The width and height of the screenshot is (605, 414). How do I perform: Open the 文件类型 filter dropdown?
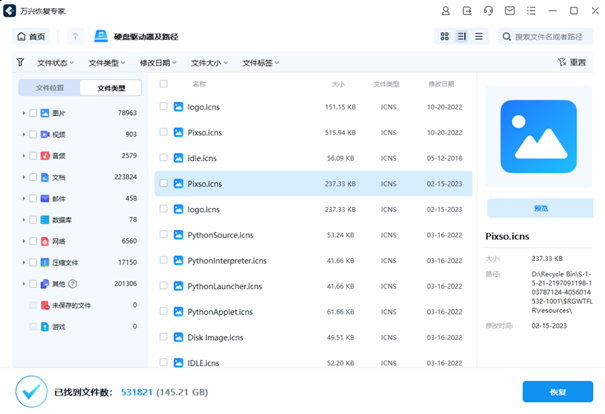(107, 62)
